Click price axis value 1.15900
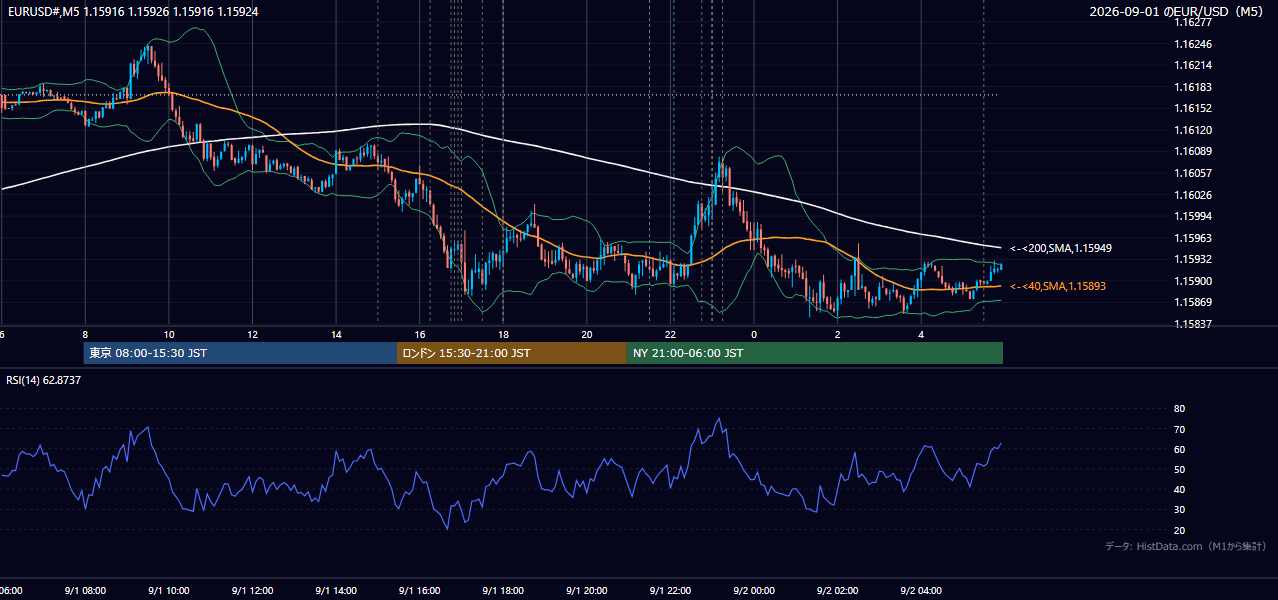The image size is (1278, 600). tap(1193, 281)
